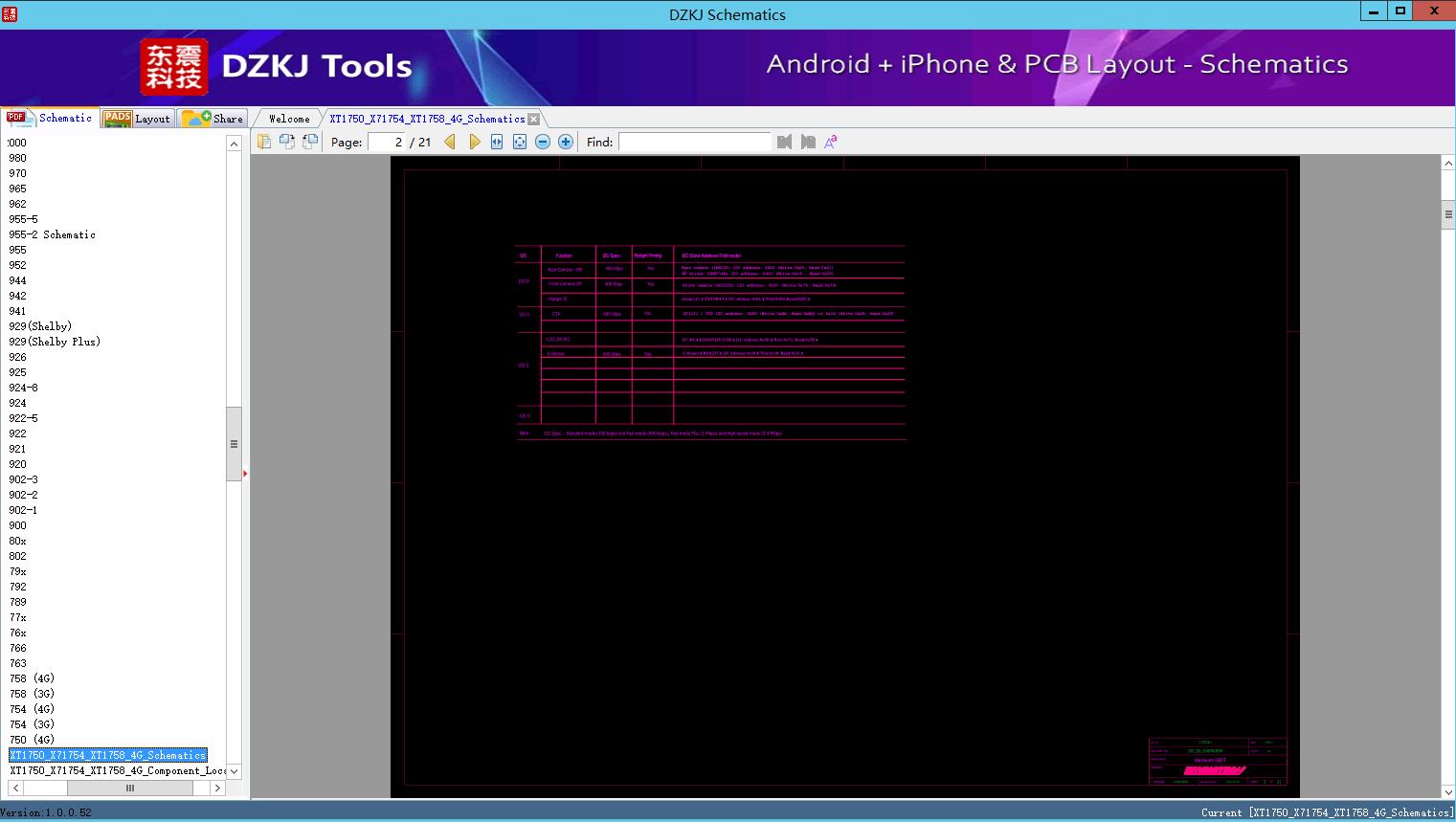Screen dimensions: 1456x822
Task: Click the sidebar list scroll-up arrow
Action: (234, 144)
